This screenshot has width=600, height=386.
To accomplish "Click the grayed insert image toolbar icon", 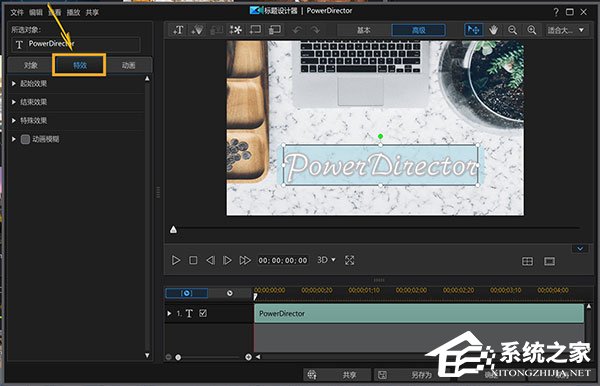I will pyautogui.click(x=217, y=30).
